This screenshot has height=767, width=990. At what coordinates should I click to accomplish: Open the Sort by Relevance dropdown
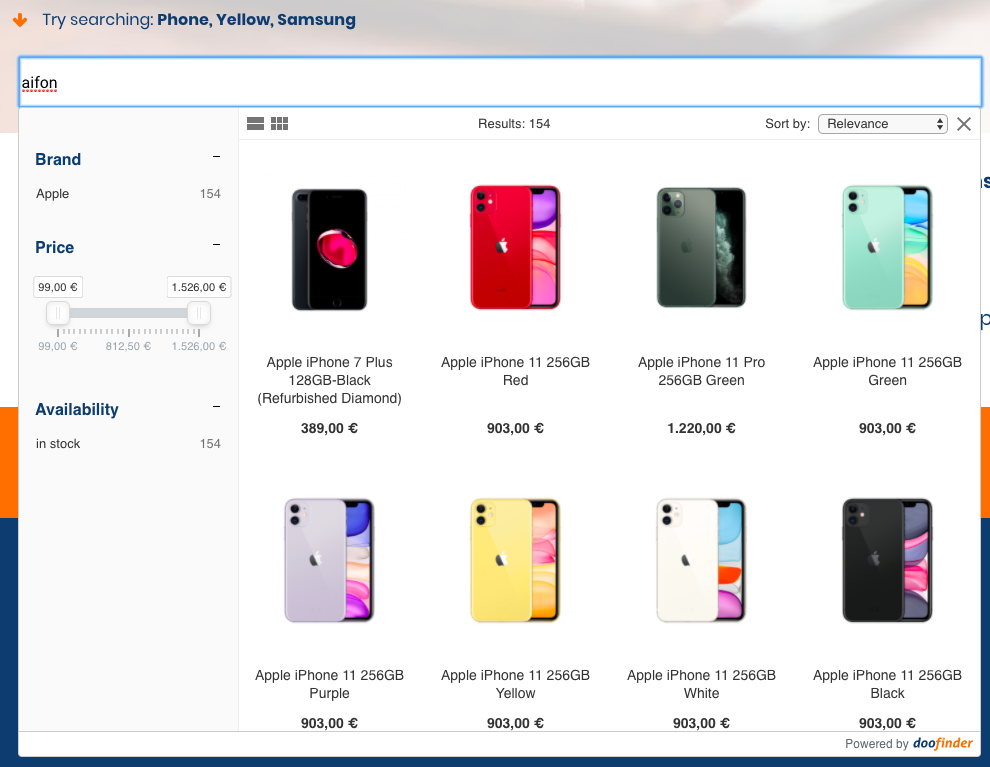883,124
